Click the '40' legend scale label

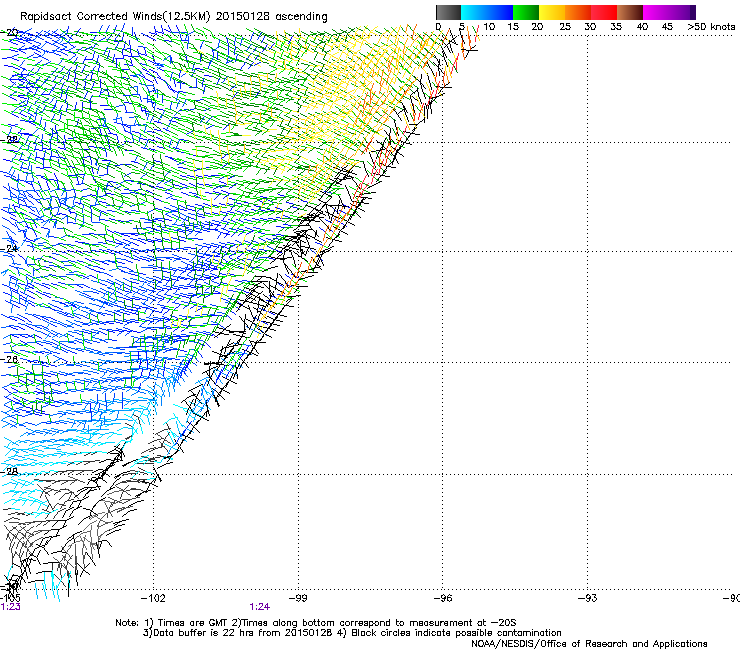click(x=642, y=27)
